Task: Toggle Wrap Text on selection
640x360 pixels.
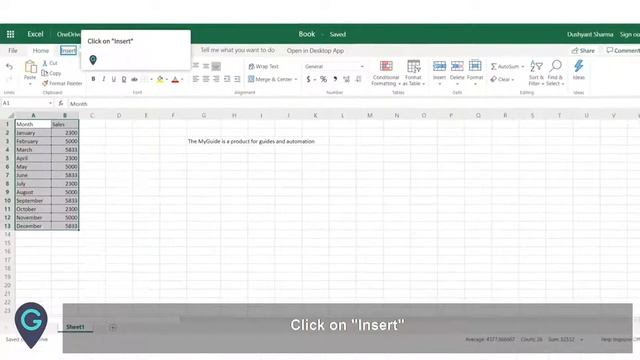Action: (264, 66)
